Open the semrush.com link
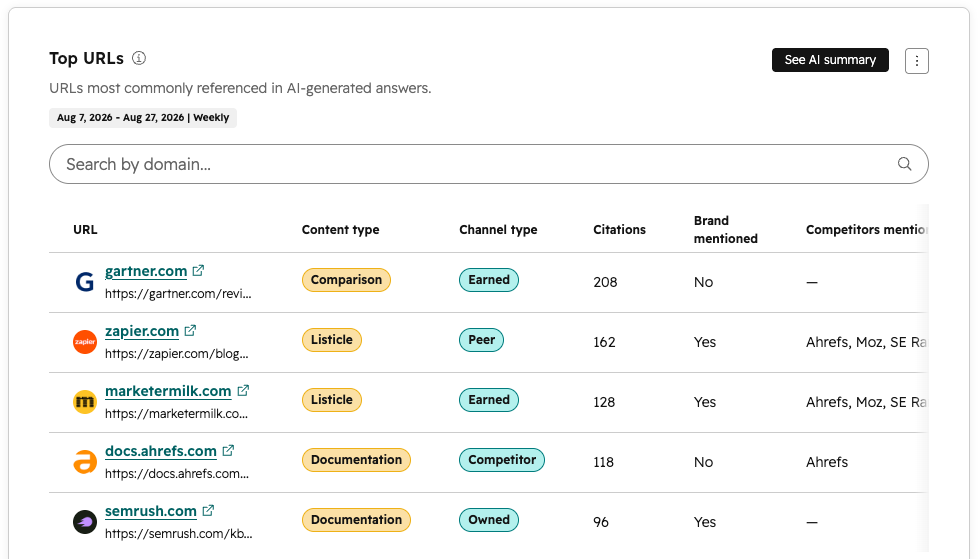 (150, 511)
